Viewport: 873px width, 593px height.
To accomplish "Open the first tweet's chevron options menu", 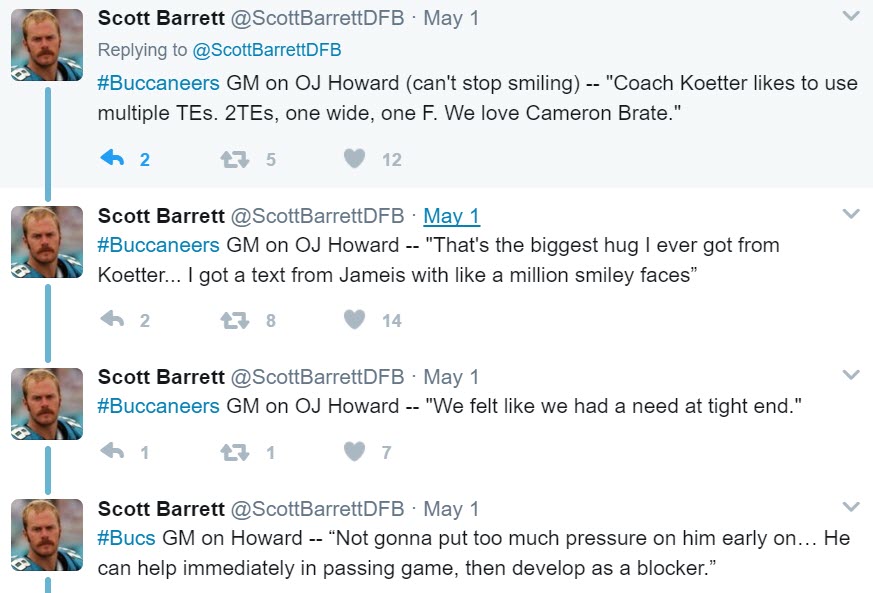I will [x=851, y=16].
